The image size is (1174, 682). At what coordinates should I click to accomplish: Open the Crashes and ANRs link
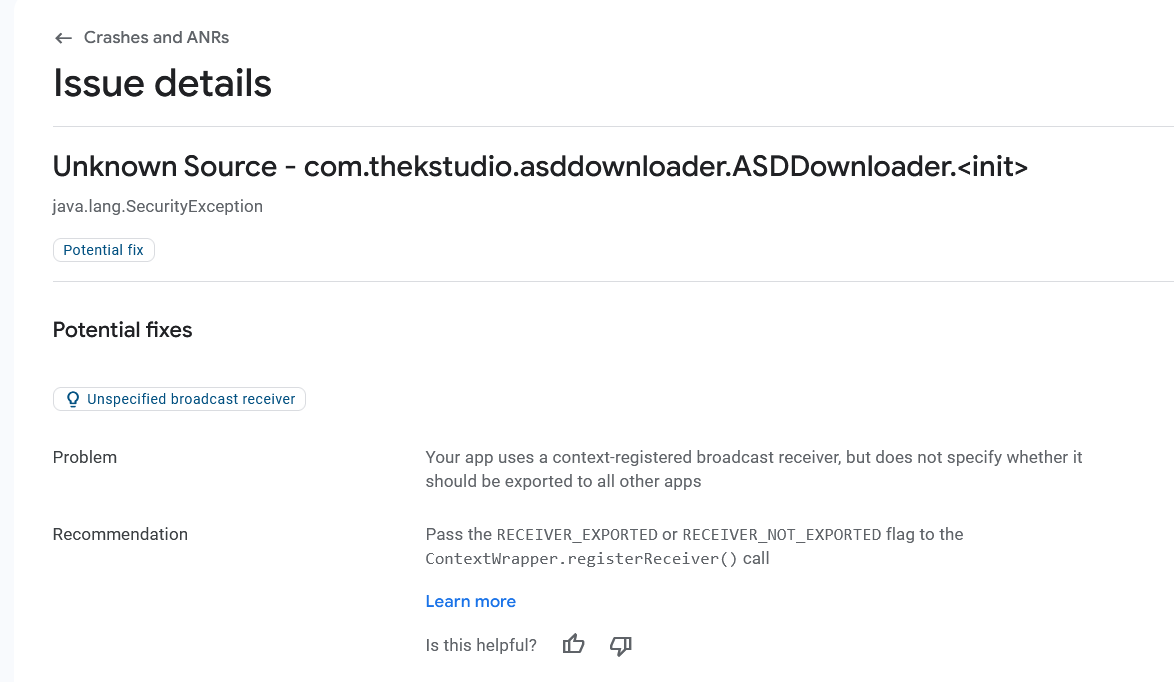point(156,38)
